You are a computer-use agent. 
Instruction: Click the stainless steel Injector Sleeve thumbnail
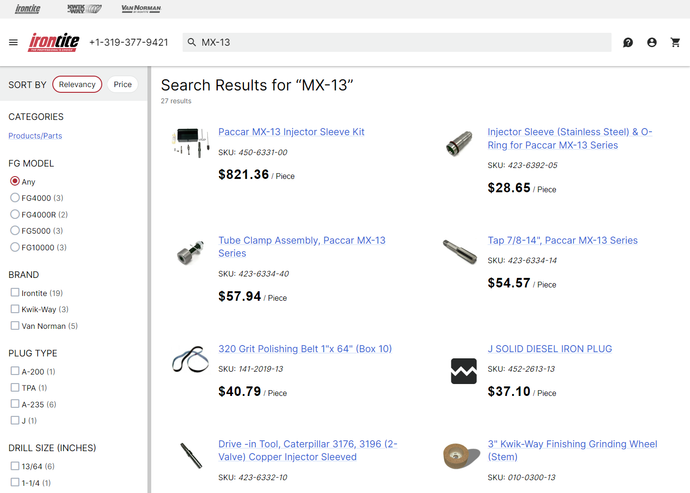tap(459, 143)
